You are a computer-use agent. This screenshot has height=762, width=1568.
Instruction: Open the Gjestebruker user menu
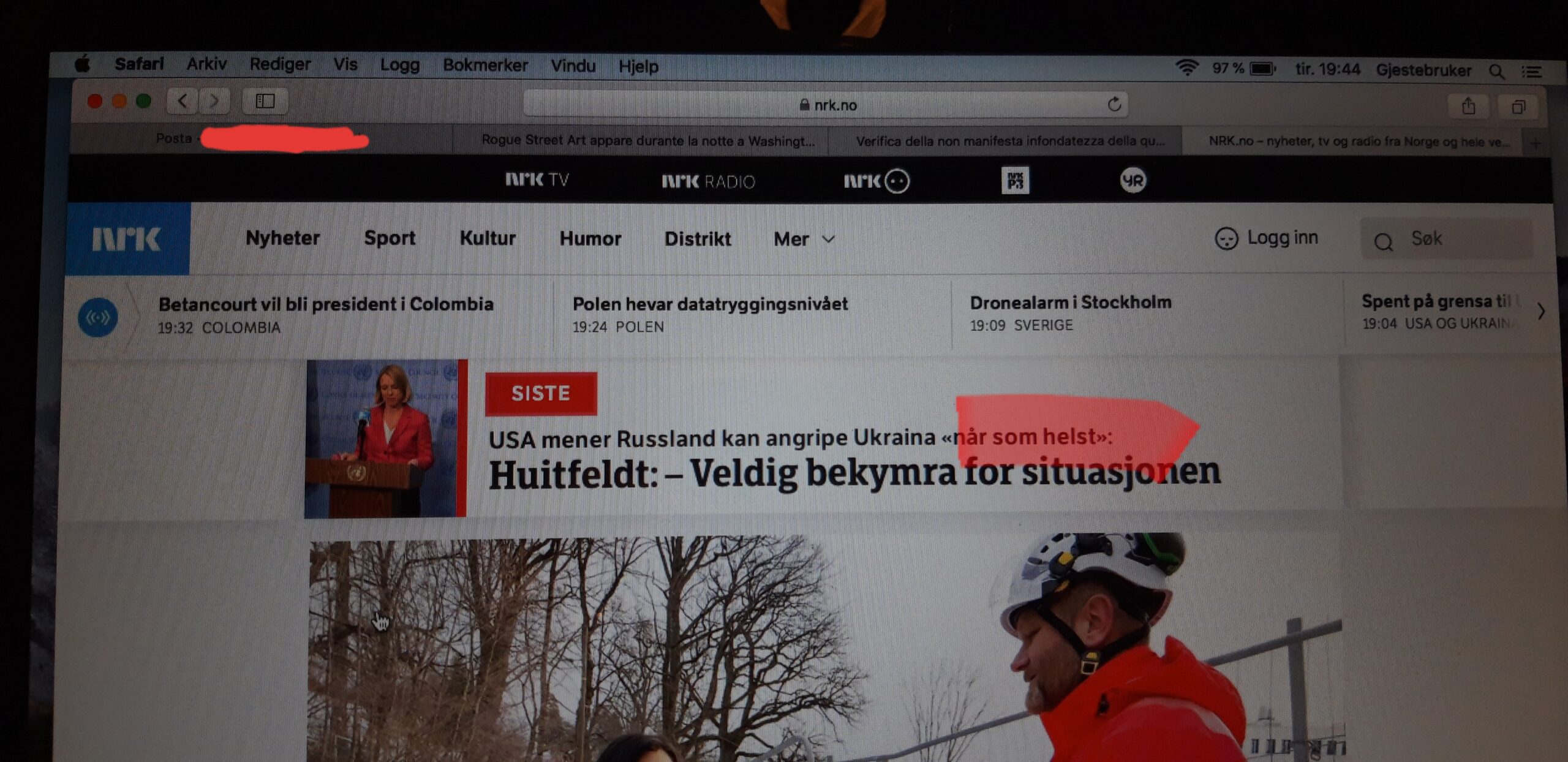(x=1423, y=70)
